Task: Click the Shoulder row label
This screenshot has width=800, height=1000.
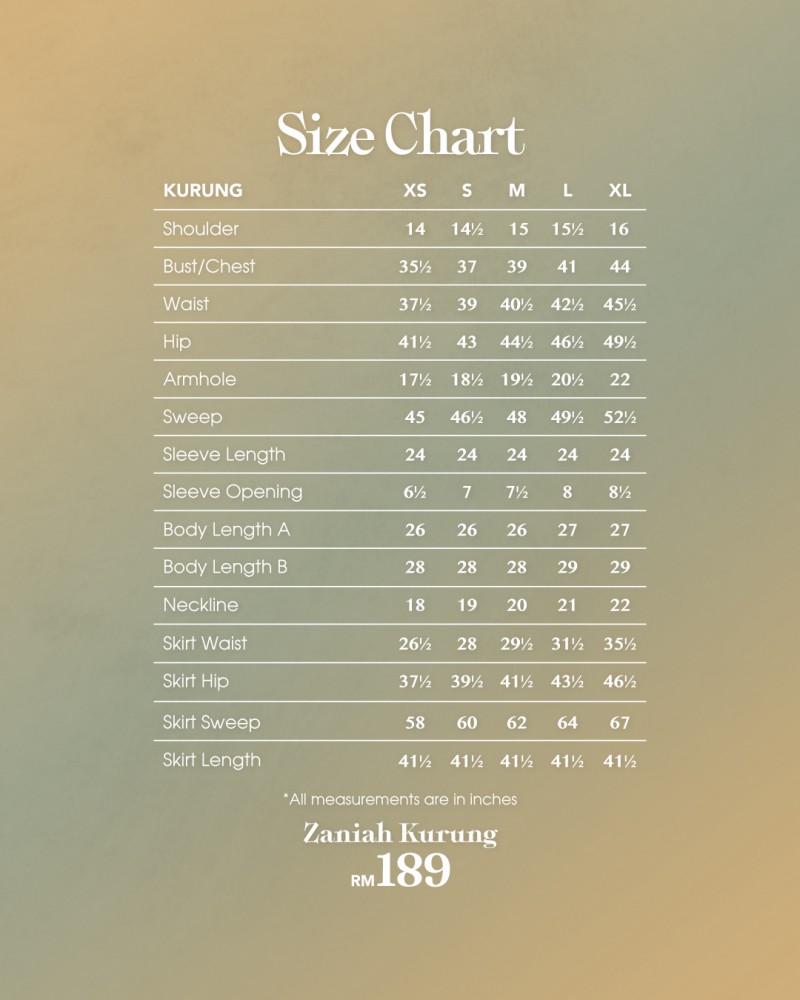Action: [x=200, y=228]
